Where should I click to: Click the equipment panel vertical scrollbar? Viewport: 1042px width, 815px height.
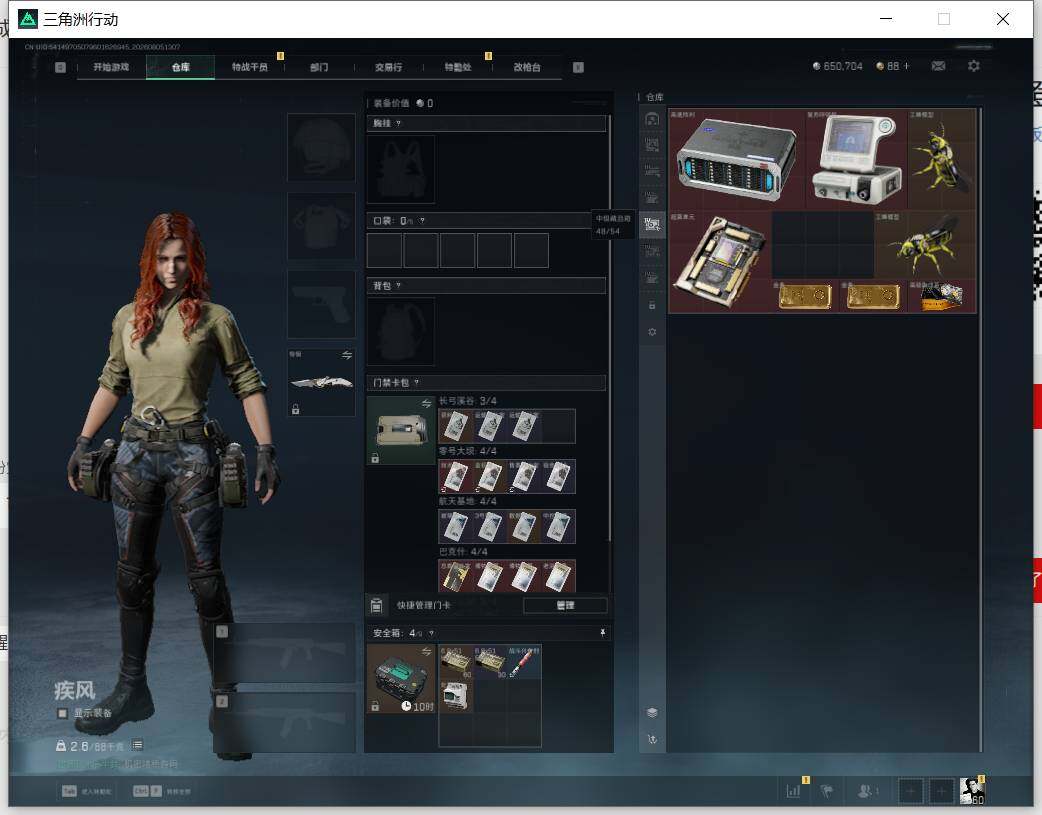[x=609, y=328]
